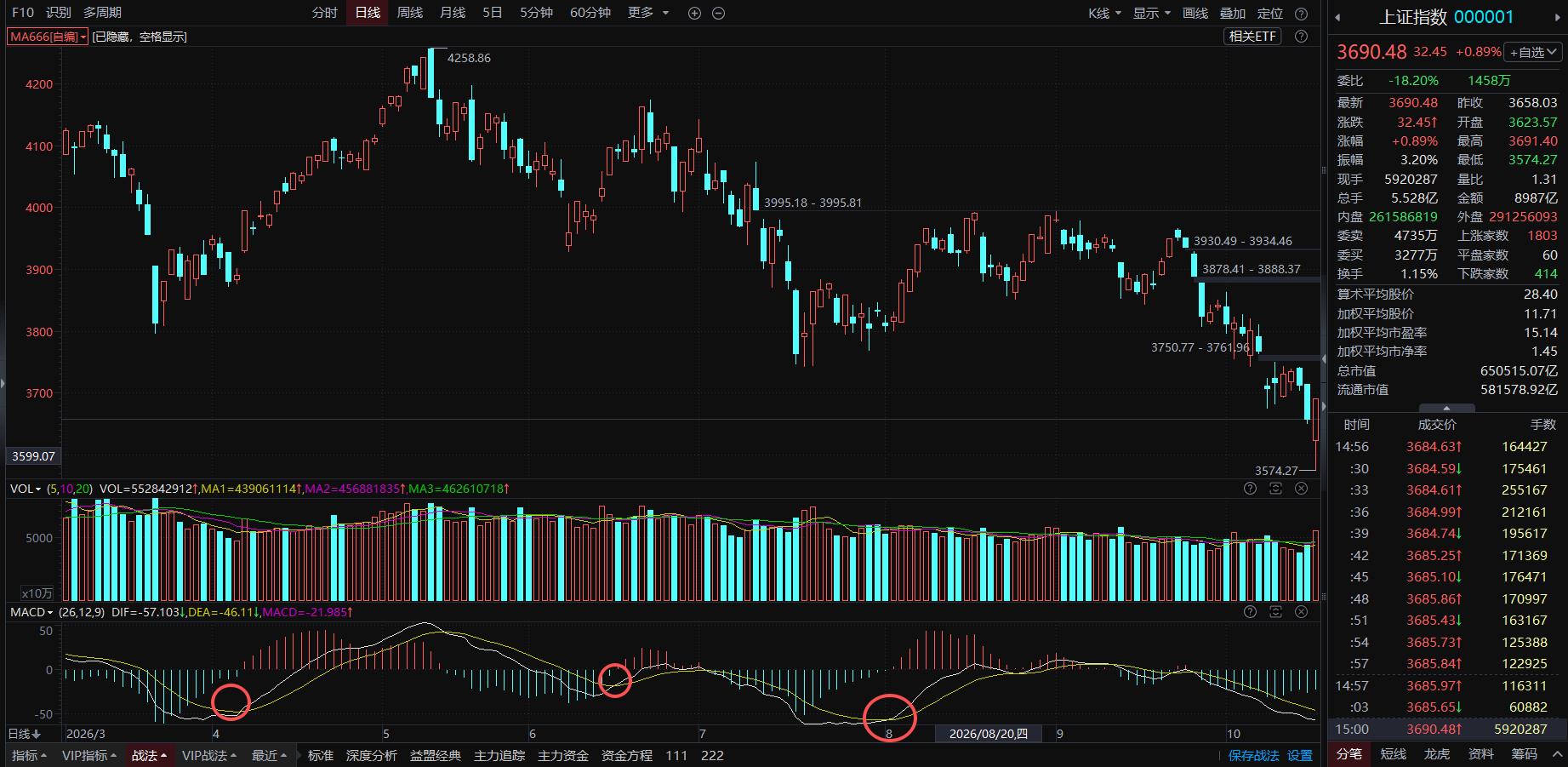Open help icon beside 相关ETF

pyautogui.click(x=1301, y=37)
